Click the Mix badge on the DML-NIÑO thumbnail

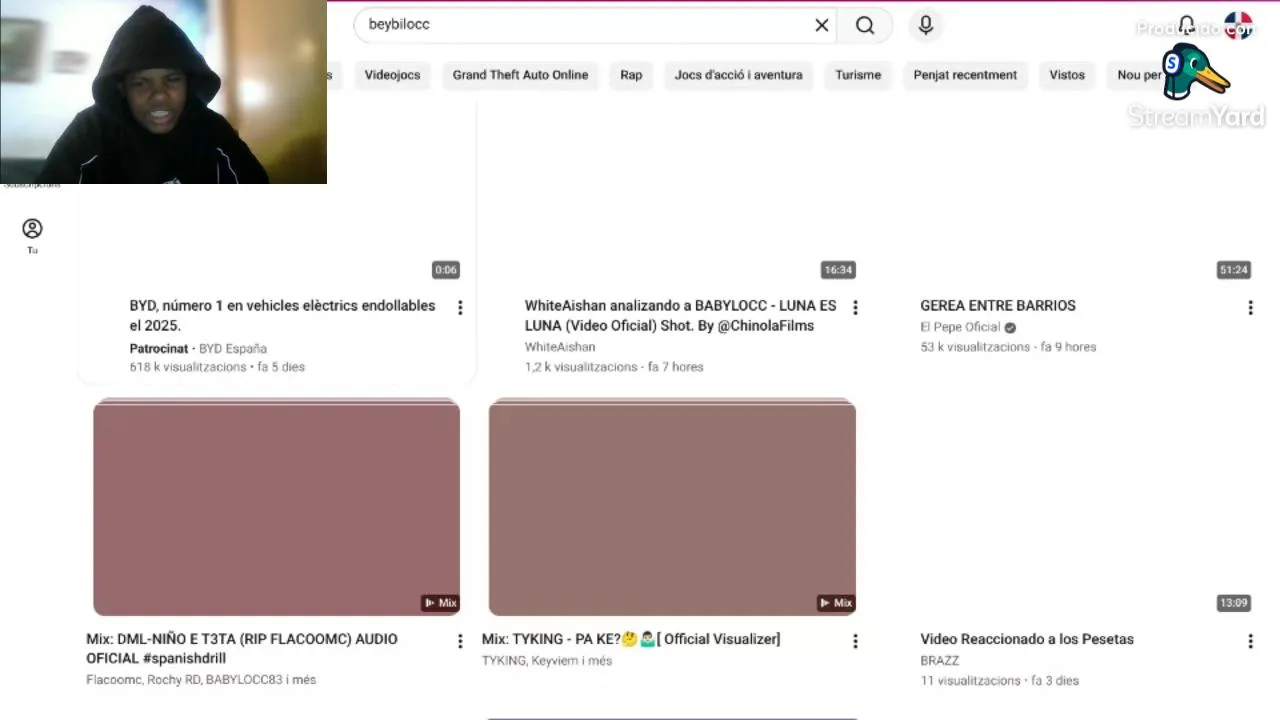coord(440,603)
